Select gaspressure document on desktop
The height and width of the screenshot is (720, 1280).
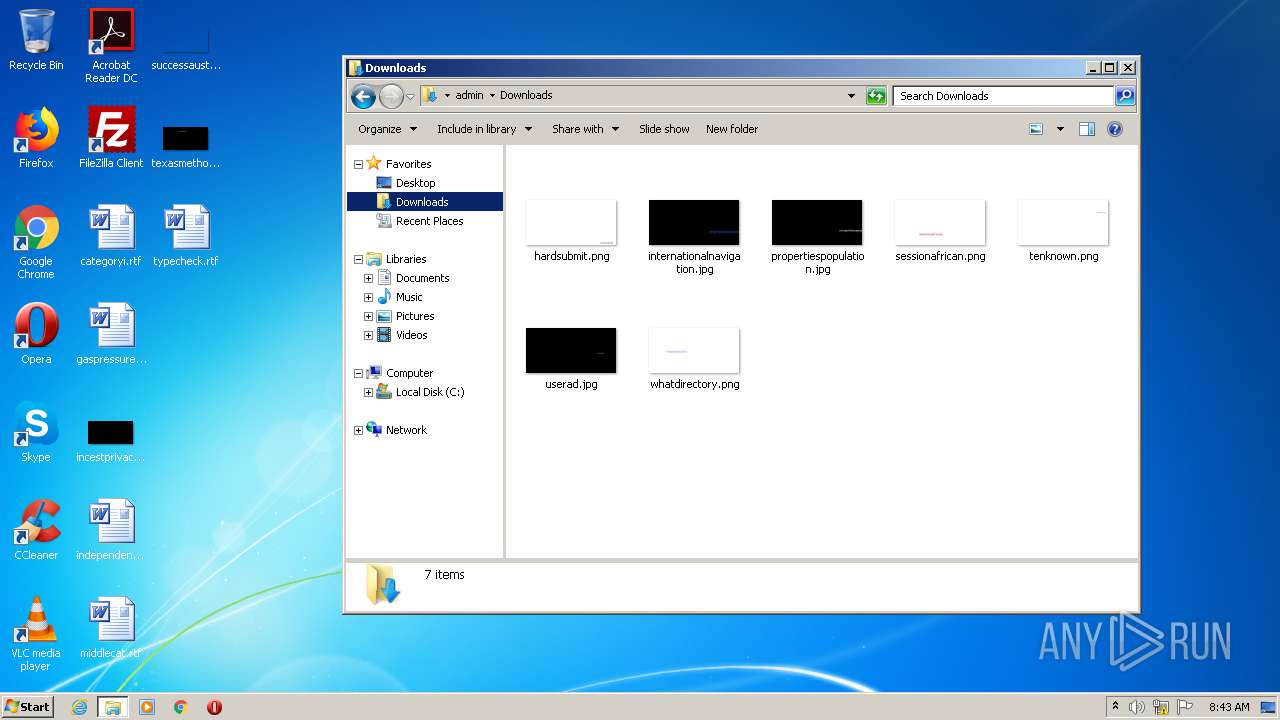[x=111, y=333]
